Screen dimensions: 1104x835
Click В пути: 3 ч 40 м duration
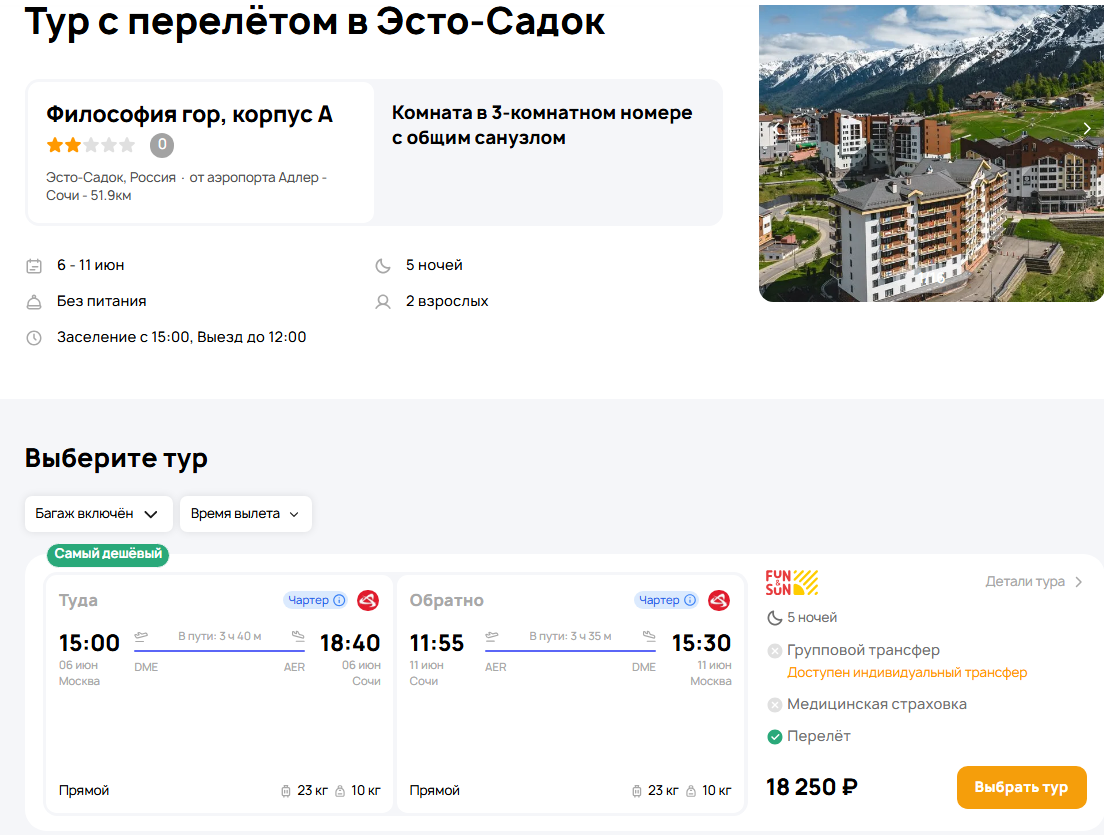(x=220, y=636)
